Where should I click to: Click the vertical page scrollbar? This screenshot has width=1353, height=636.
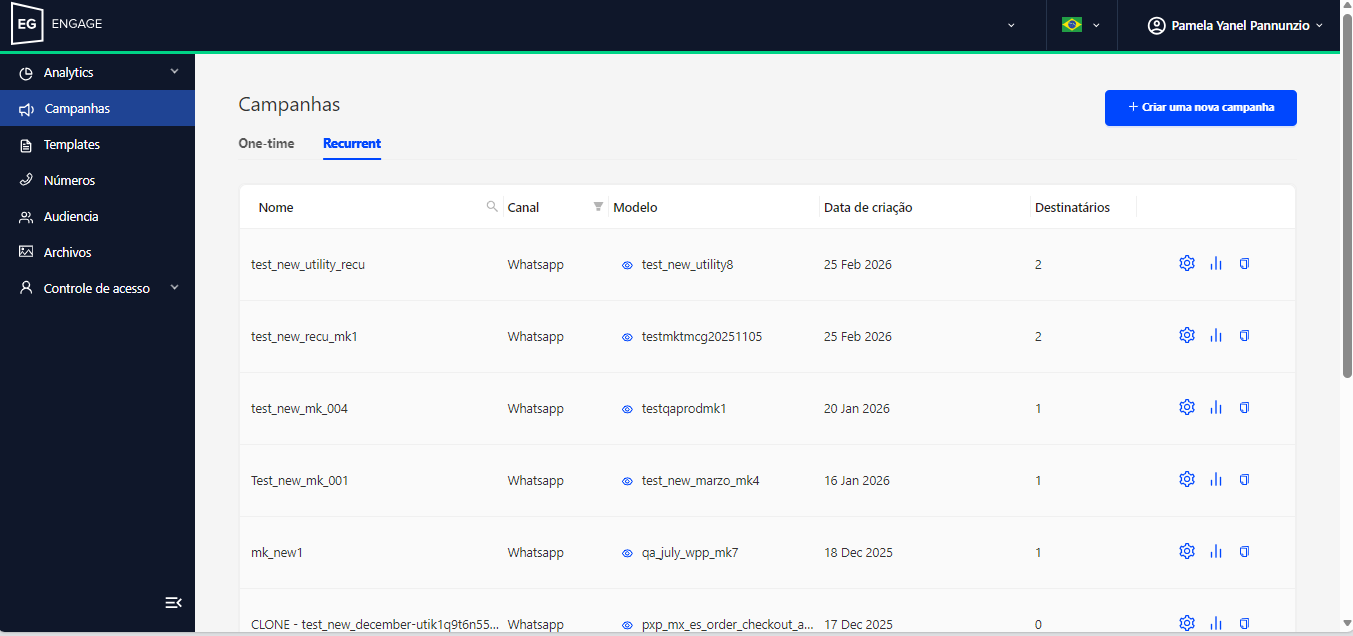(1346, 200)
